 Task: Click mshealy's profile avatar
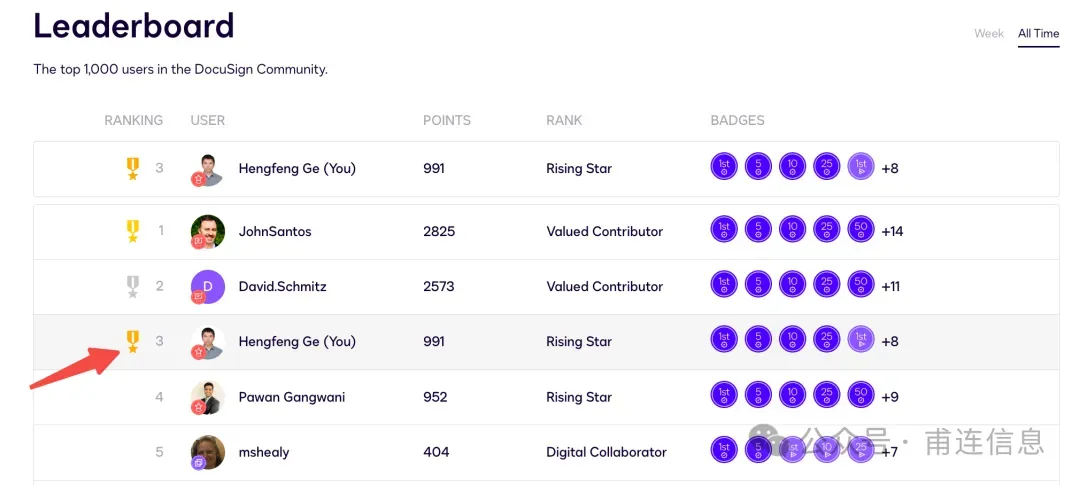(208, 453)
